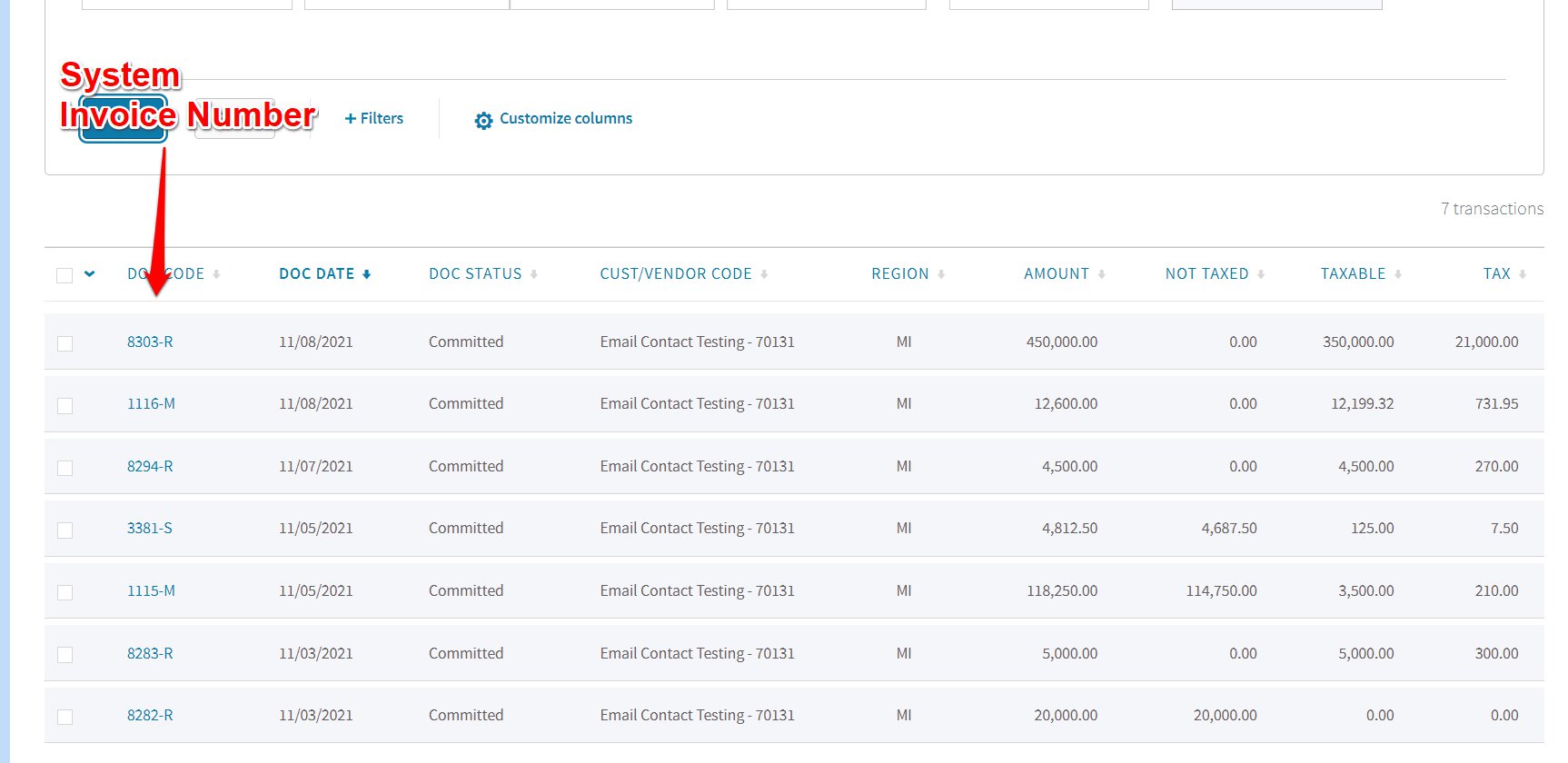Viewport: 1568px width, 763px height.
Task: Tick the checkbox for document 8303-R
Action: click(x=65, y=343)
